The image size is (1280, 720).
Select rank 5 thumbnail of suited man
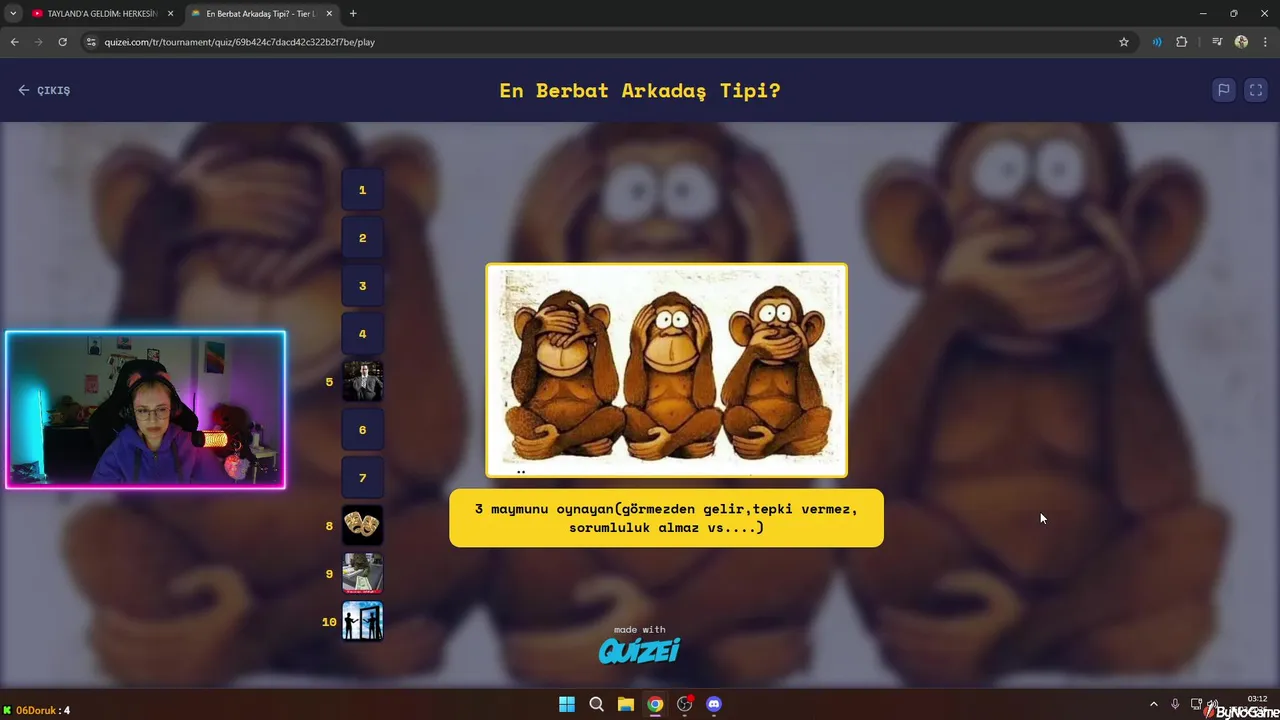click(x=362, y=382)
